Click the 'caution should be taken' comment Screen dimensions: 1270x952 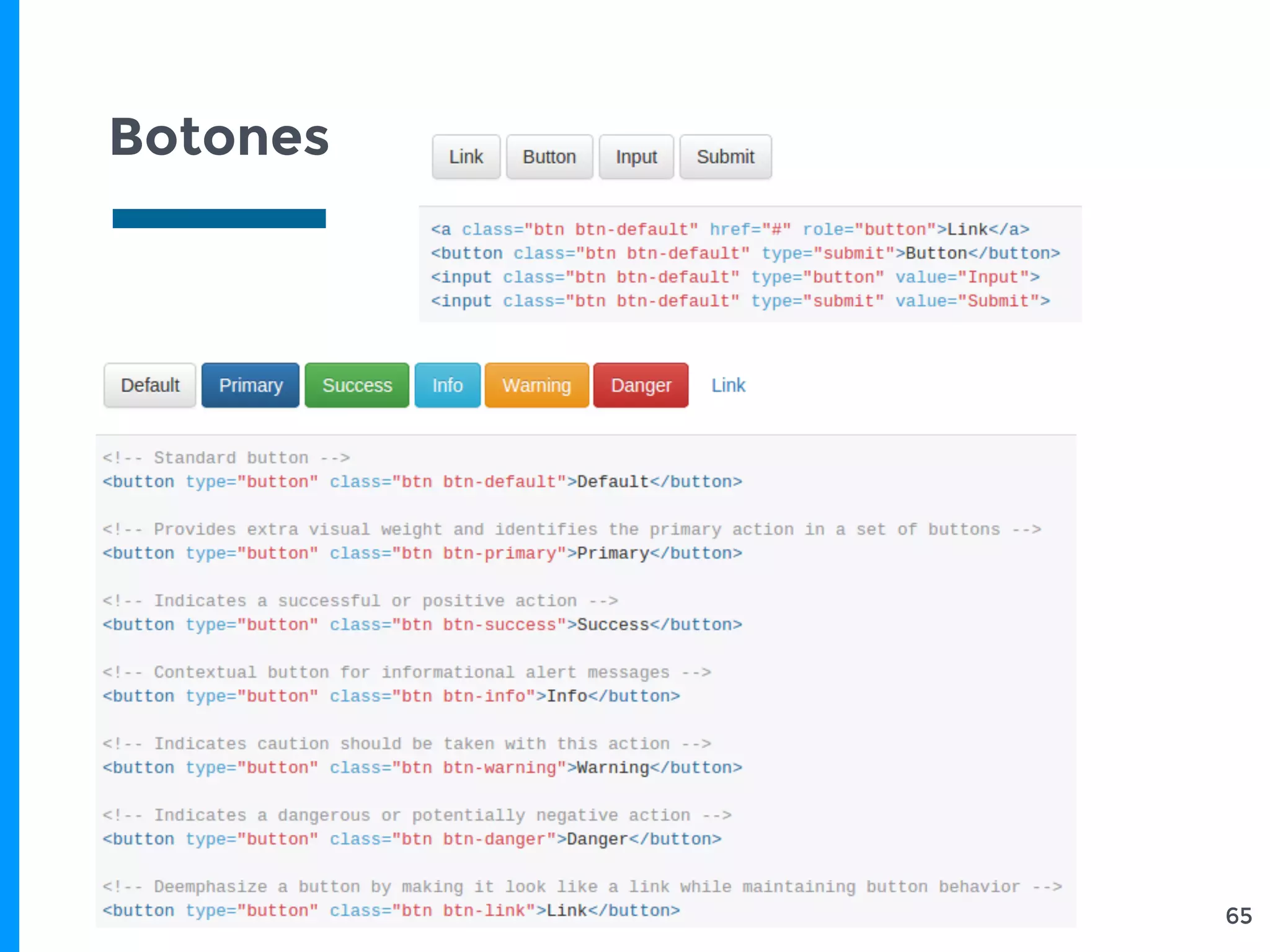point(407,744)
